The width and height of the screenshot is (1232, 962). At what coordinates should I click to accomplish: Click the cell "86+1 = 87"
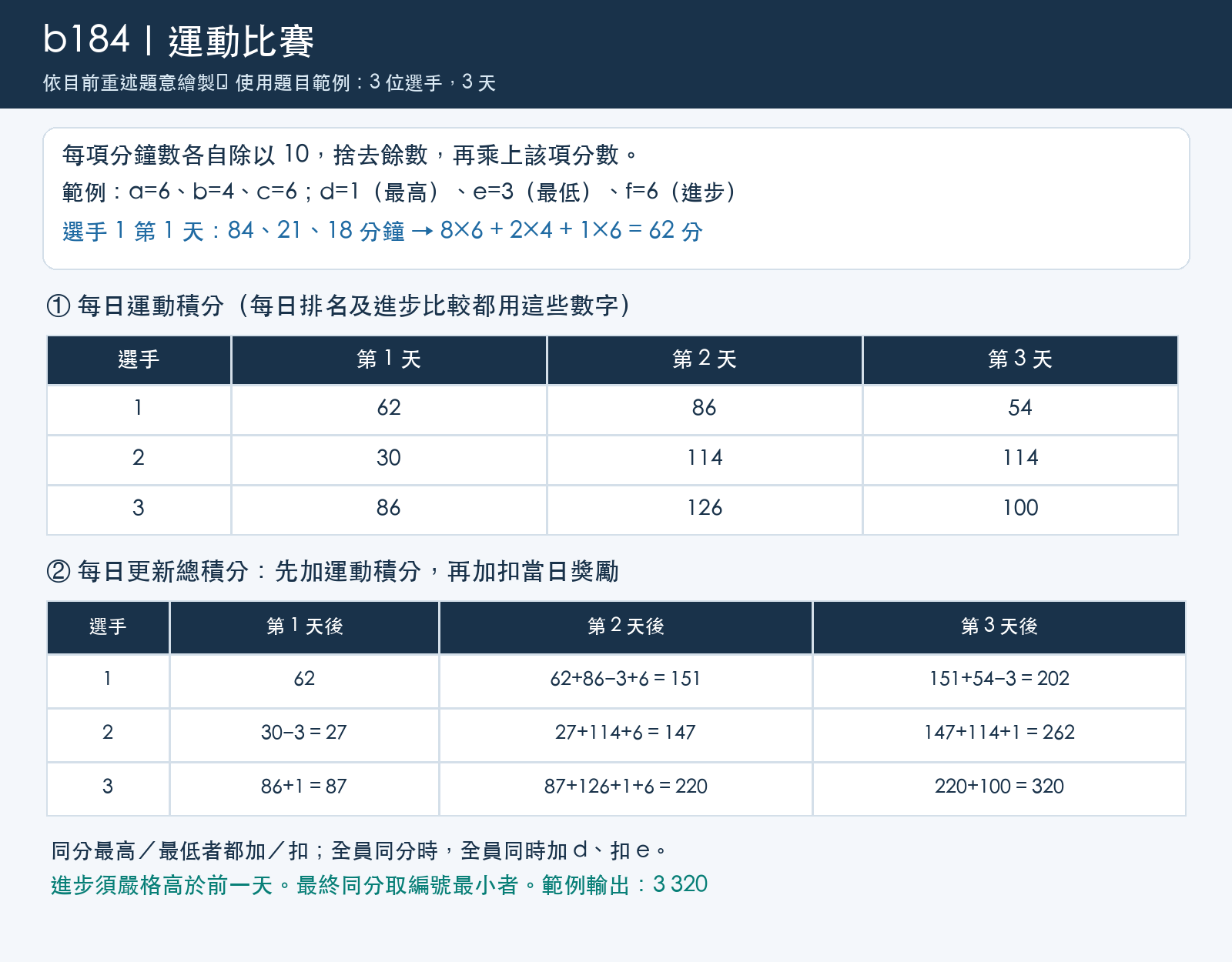[304, 788]
